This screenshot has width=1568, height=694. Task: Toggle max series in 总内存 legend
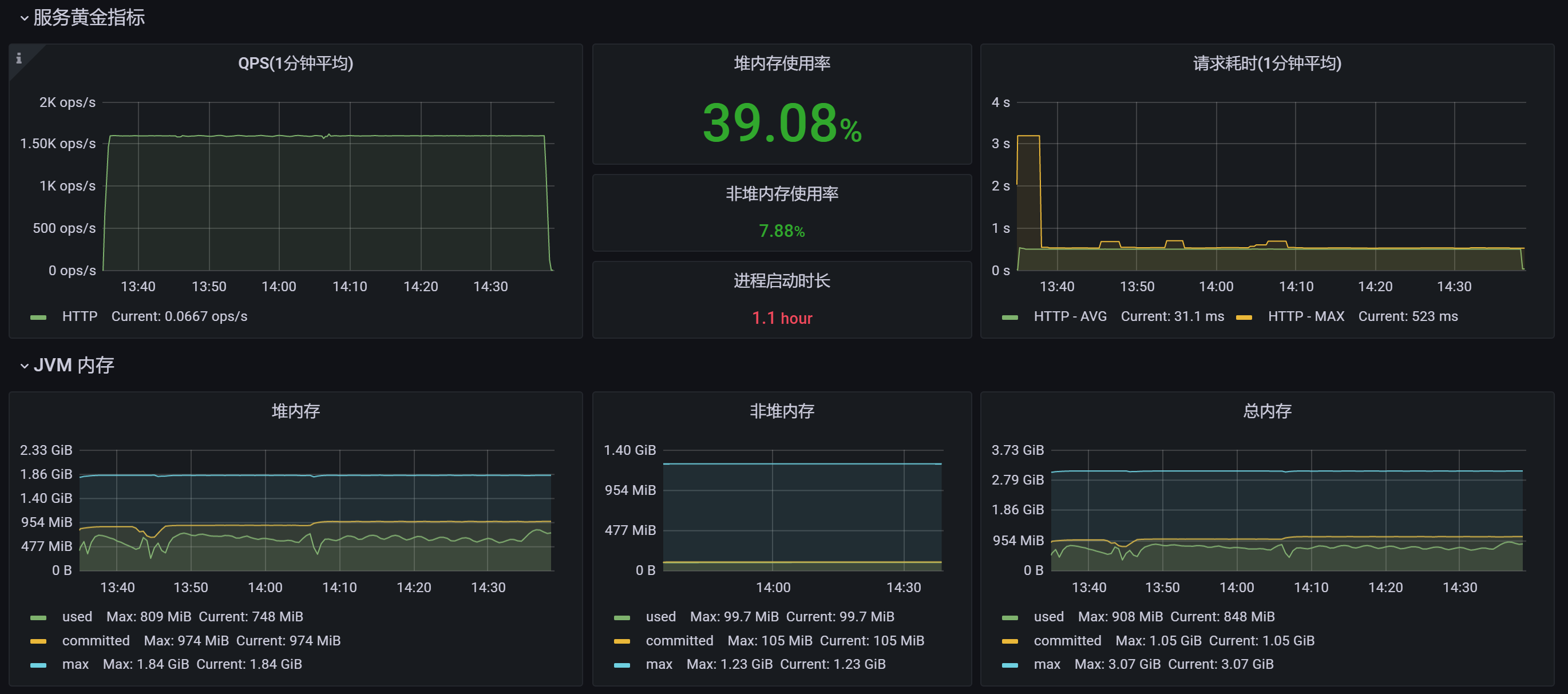click(1047, 664)
